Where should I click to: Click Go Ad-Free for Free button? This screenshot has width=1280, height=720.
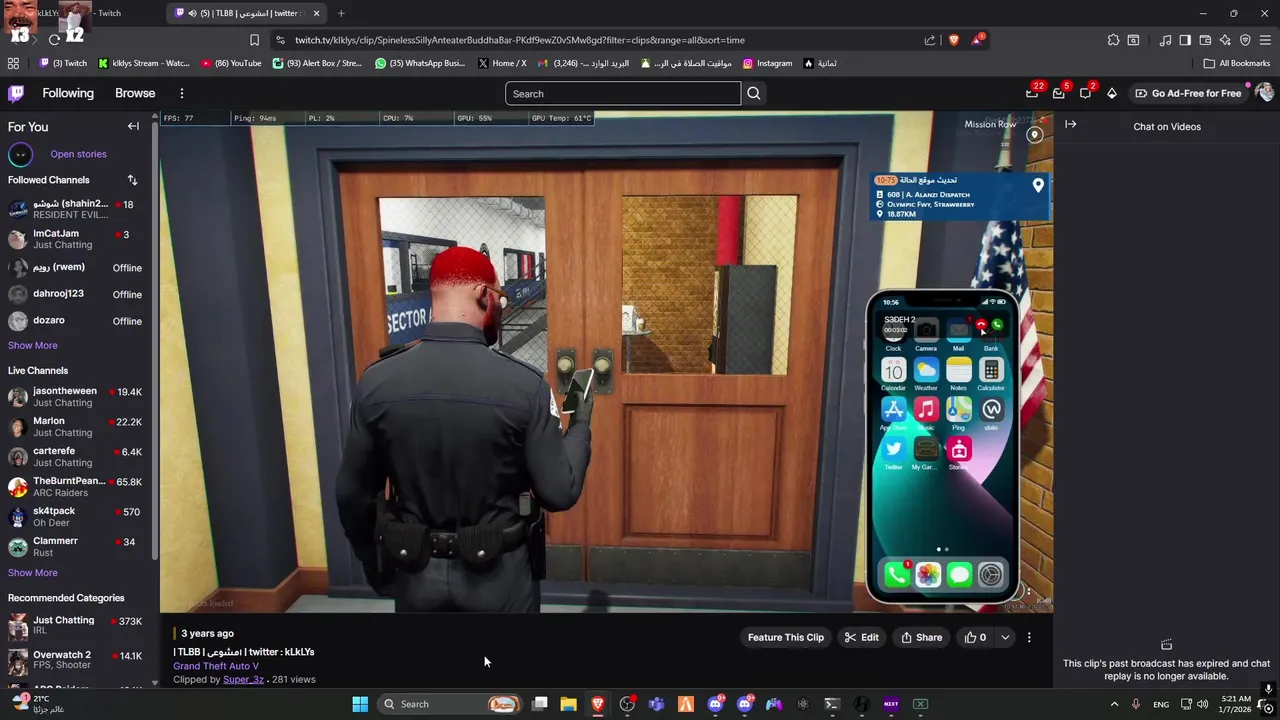point(1188,93)
